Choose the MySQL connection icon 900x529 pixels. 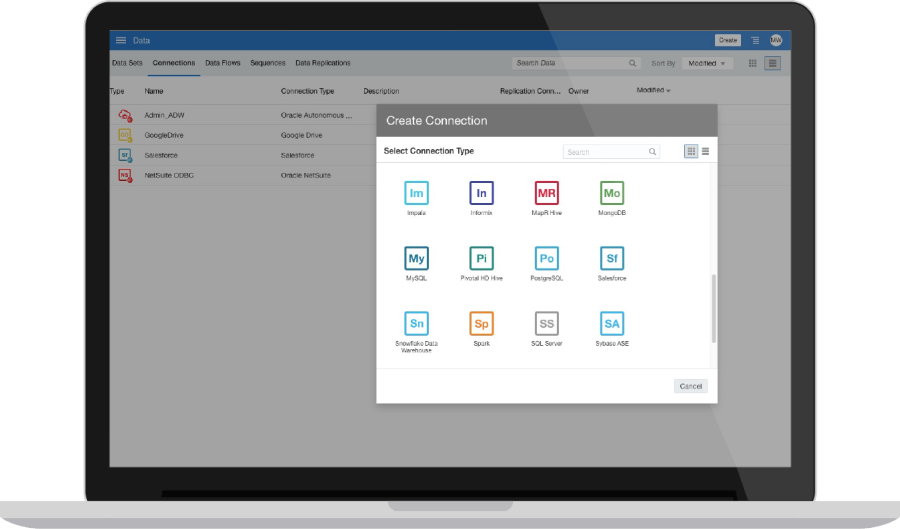coord(416,258)
